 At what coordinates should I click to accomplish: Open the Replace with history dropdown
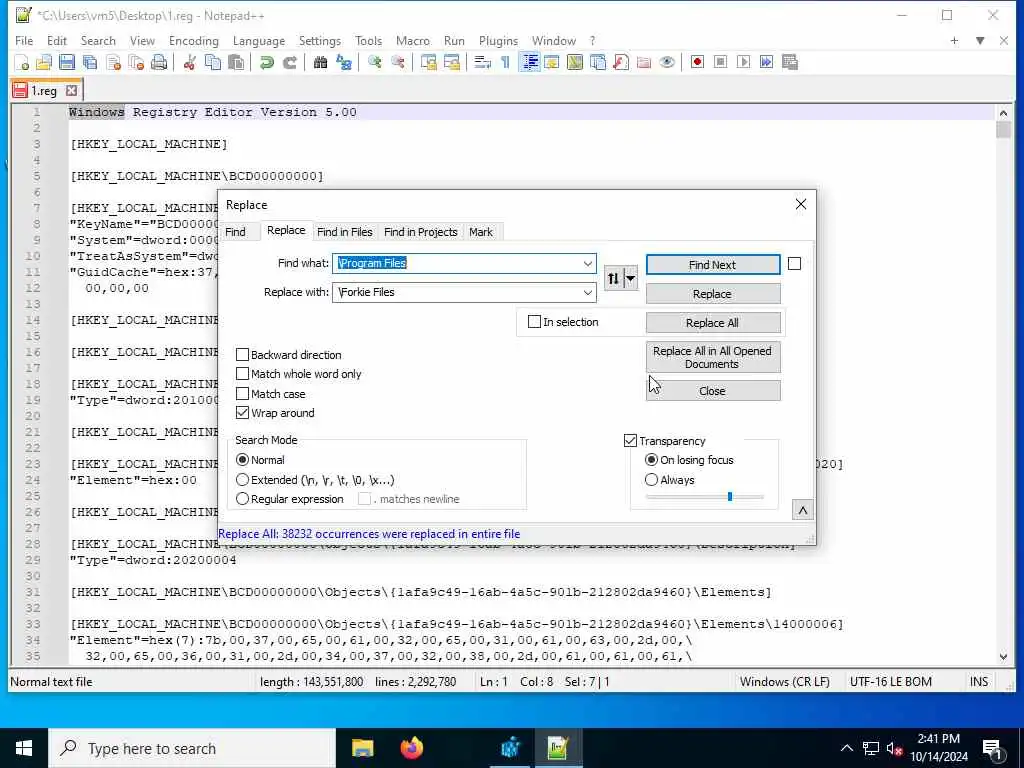tap(588, 293)
